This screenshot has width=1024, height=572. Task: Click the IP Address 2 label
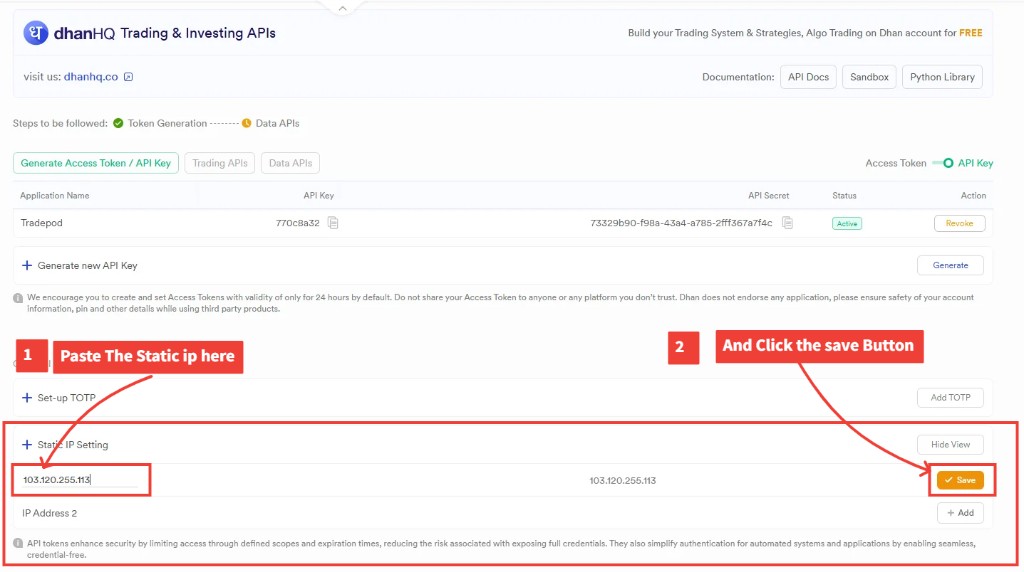pyautogui.click(x=50, y=513)
